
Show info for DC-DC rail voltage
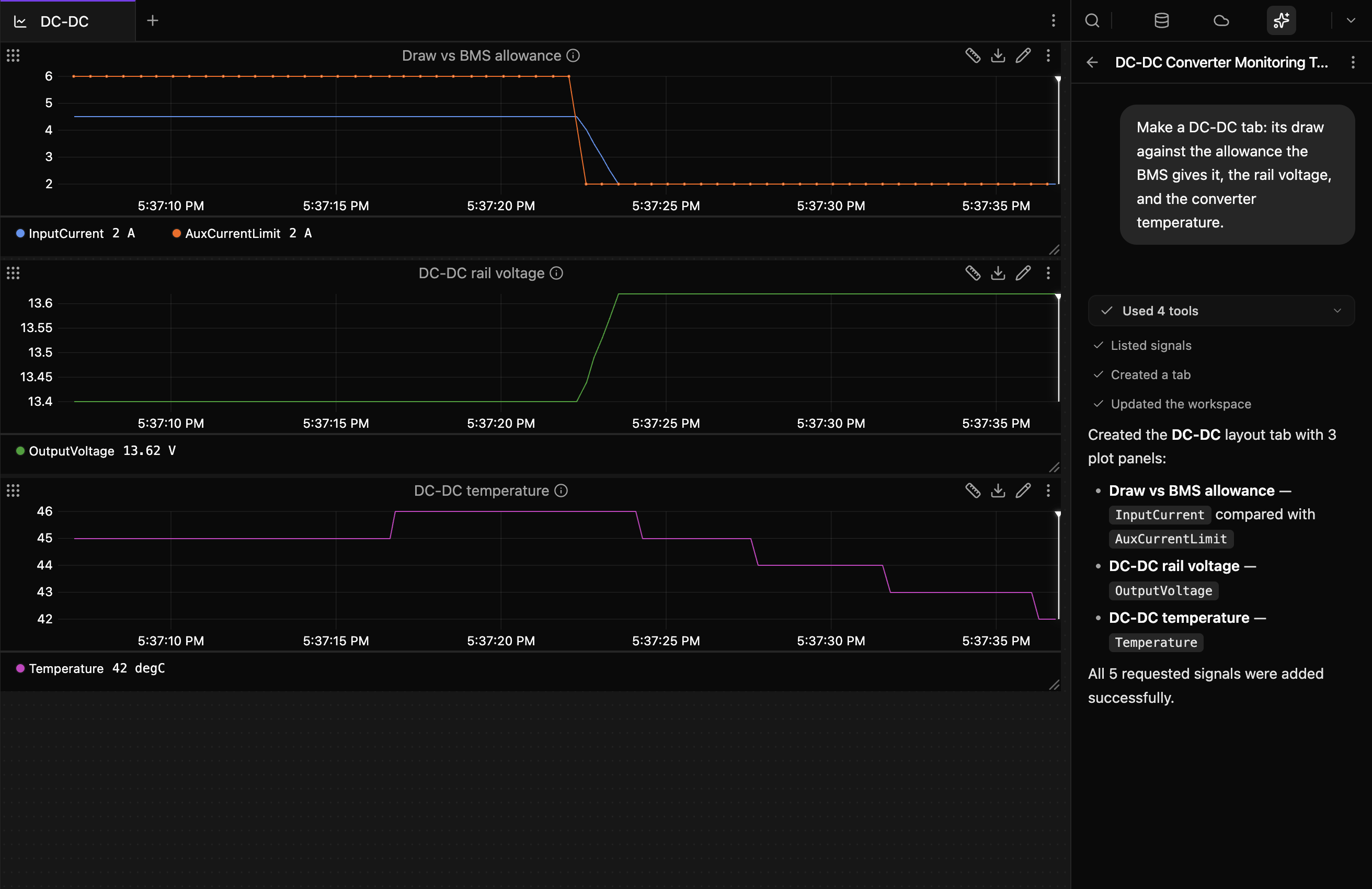point(556,272)
